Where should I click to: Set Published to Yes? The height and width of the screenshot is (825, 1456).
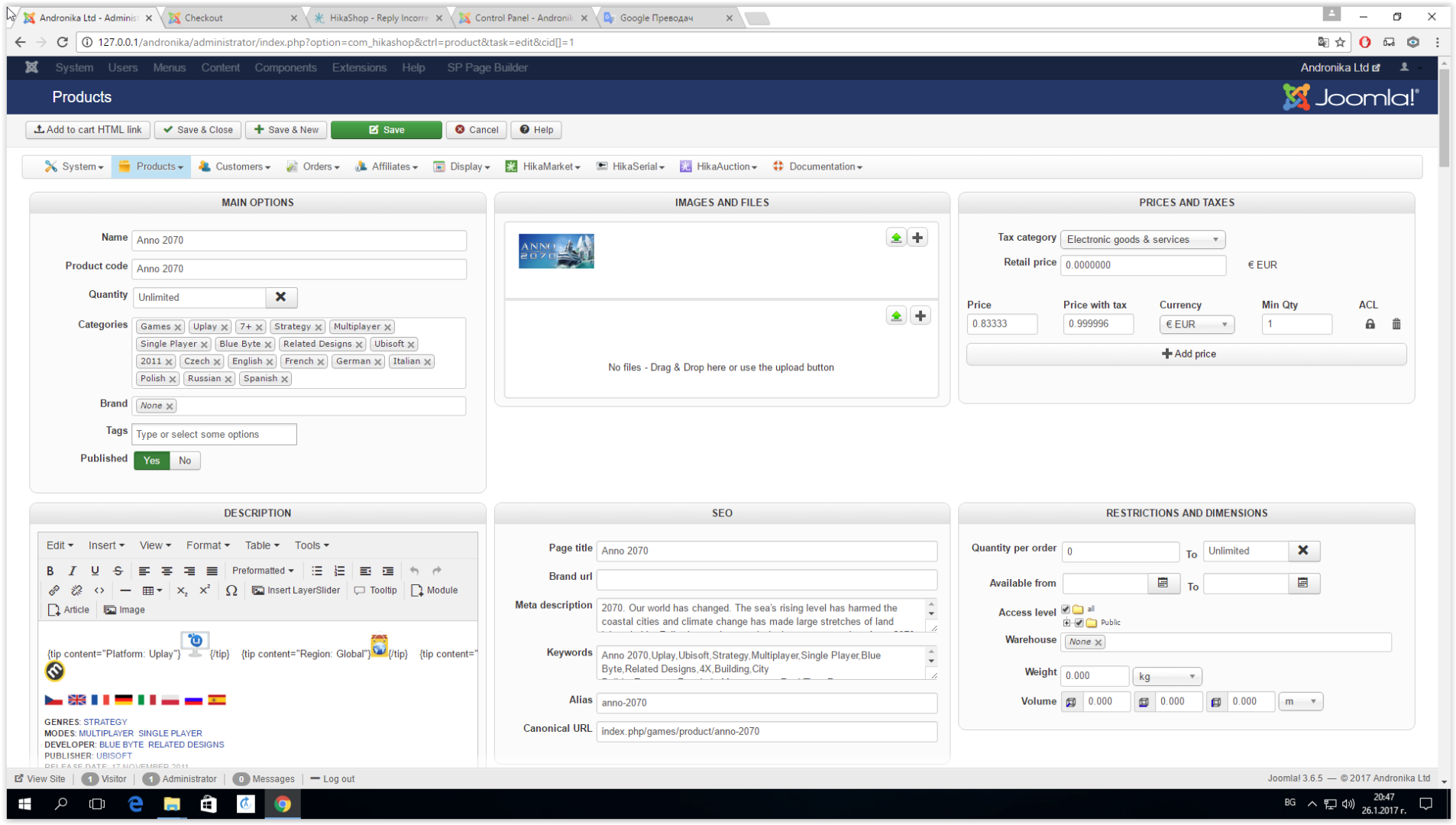pyautogui.click(x=151, y=461)
